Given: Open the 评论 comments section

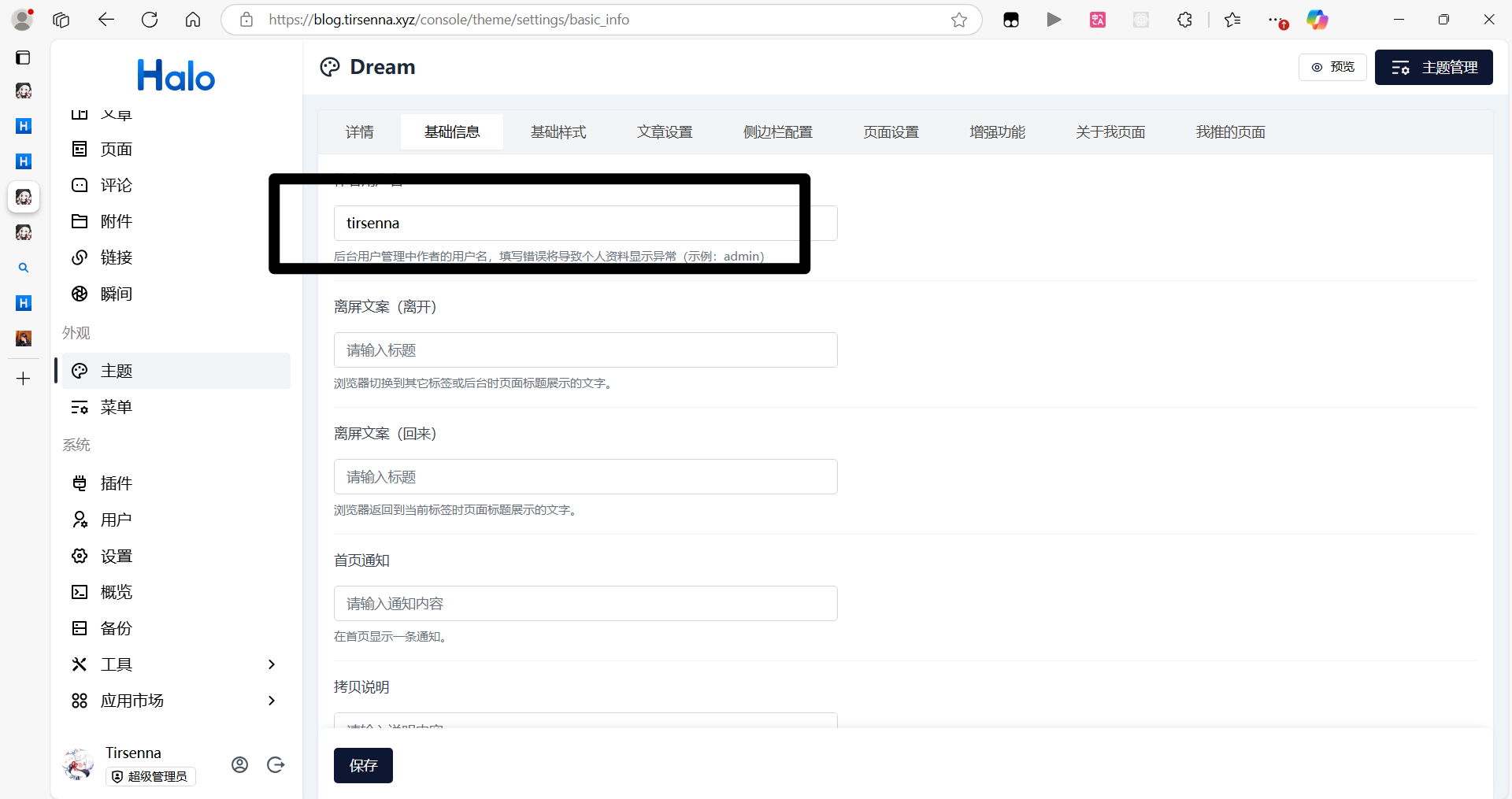Looking at the screenshot, I should [116, 185].
